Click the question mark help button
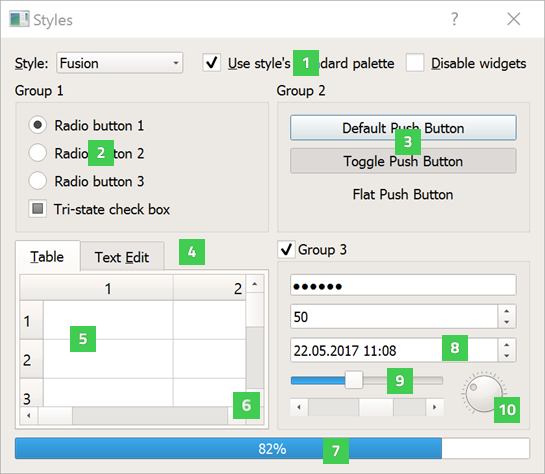Image resolution: width=545 pixels, height=474 pixels. click(x=454, y=19)
